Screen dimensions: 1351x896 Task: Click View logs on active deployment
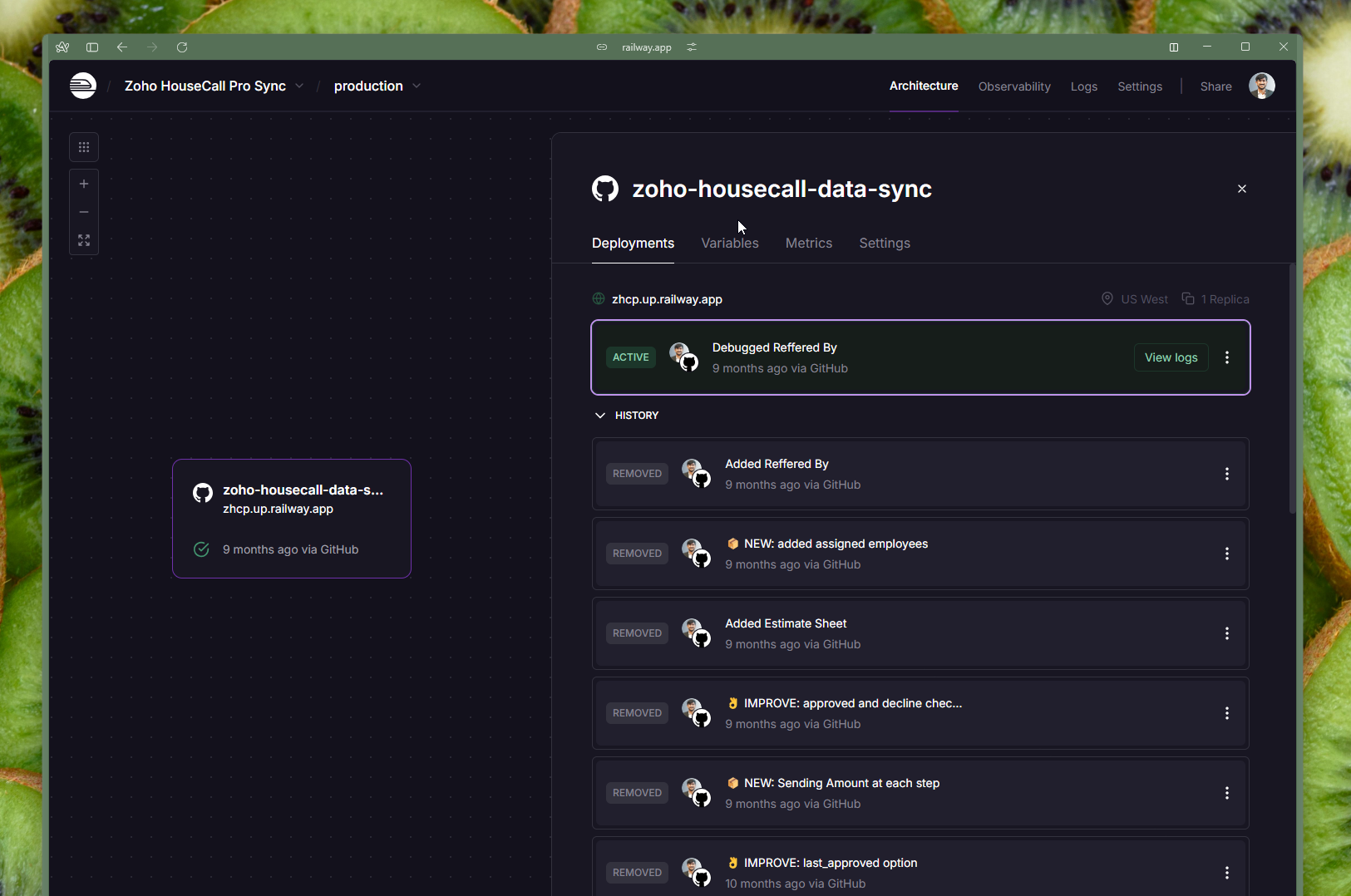point(1171,357)
